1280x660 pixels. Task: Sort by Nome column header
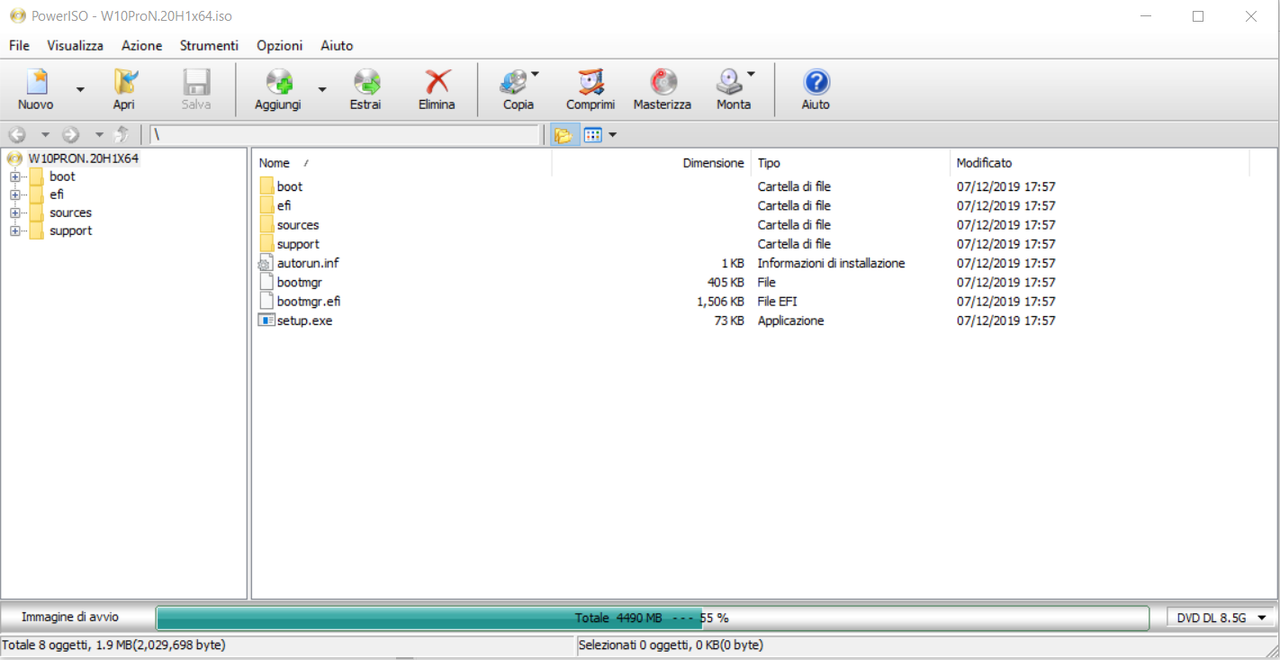pyautogui.click(x=403, y=163)
